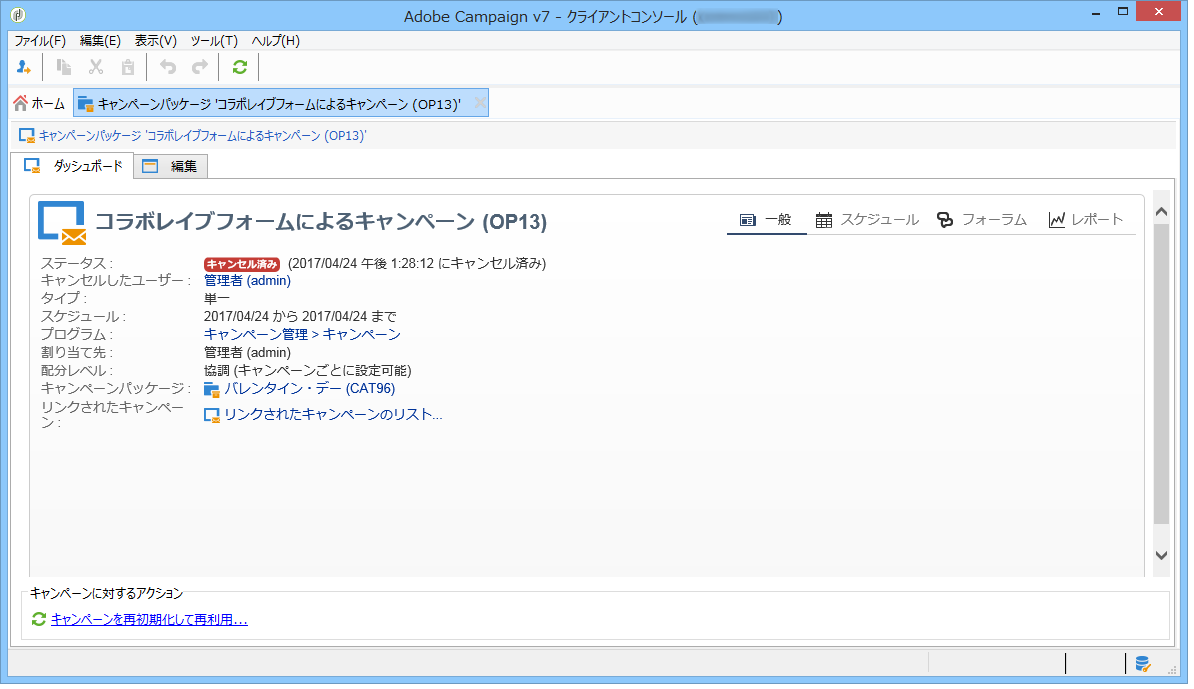Click the application logo in title bar

click(x=18, y=15)
